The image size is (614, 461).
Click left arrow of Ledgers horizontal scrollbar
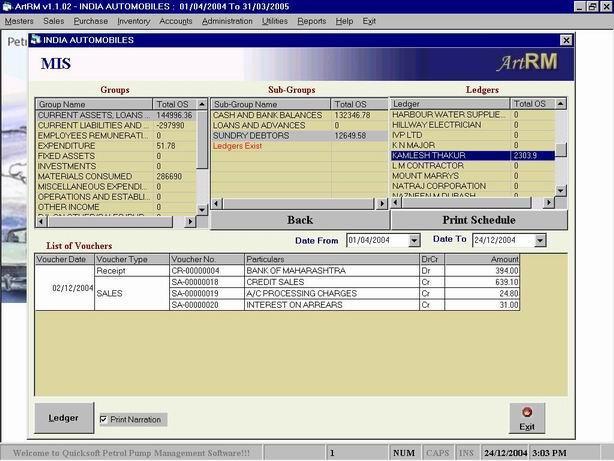396,202
